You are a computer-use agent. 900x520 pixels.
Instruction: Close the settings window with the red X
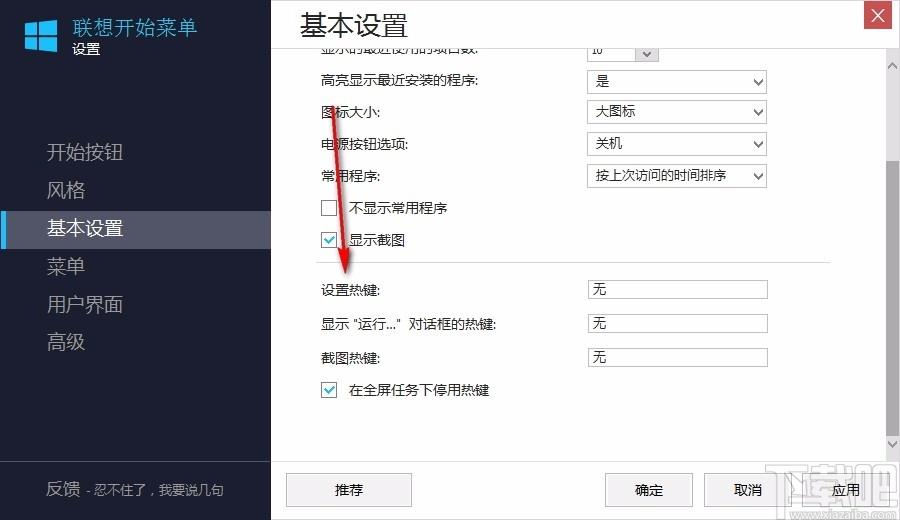(x=878, y=15)
